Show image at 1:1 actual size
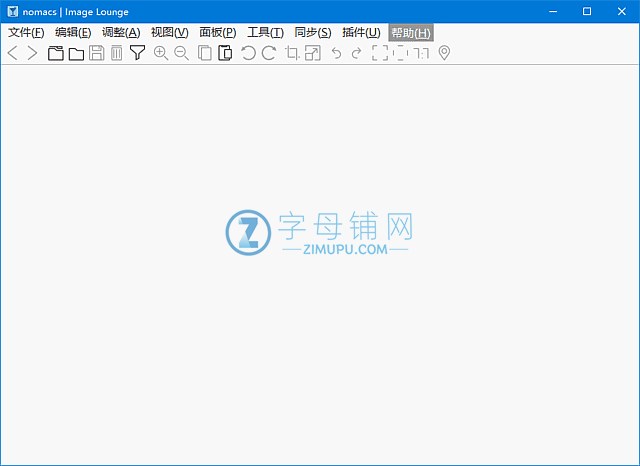 pyautogui.click(x=422, y=53)
